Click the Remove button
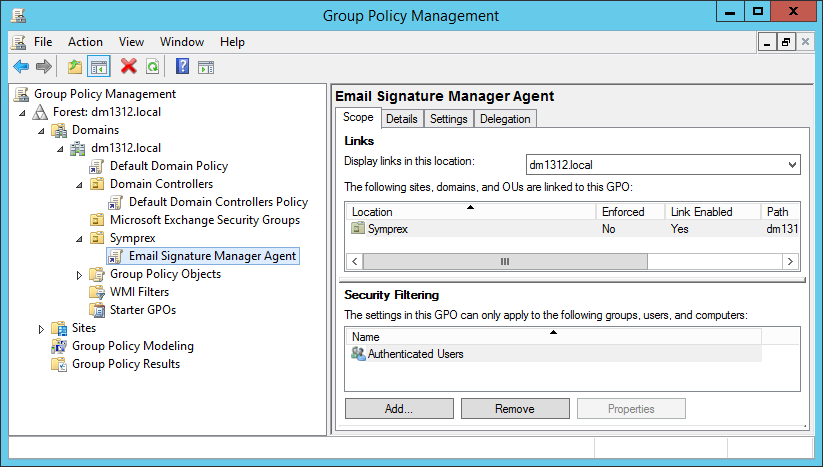This screenshot has height=467, width=823. 515,409
